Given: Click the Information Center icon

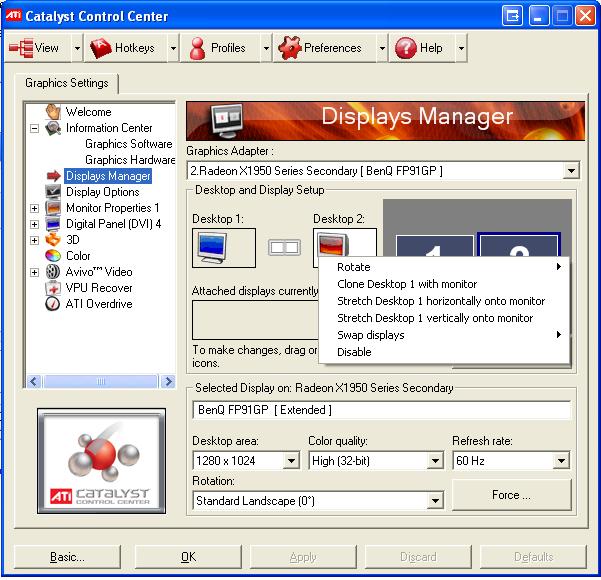Looking at the screenshot, I should point(53,128).
